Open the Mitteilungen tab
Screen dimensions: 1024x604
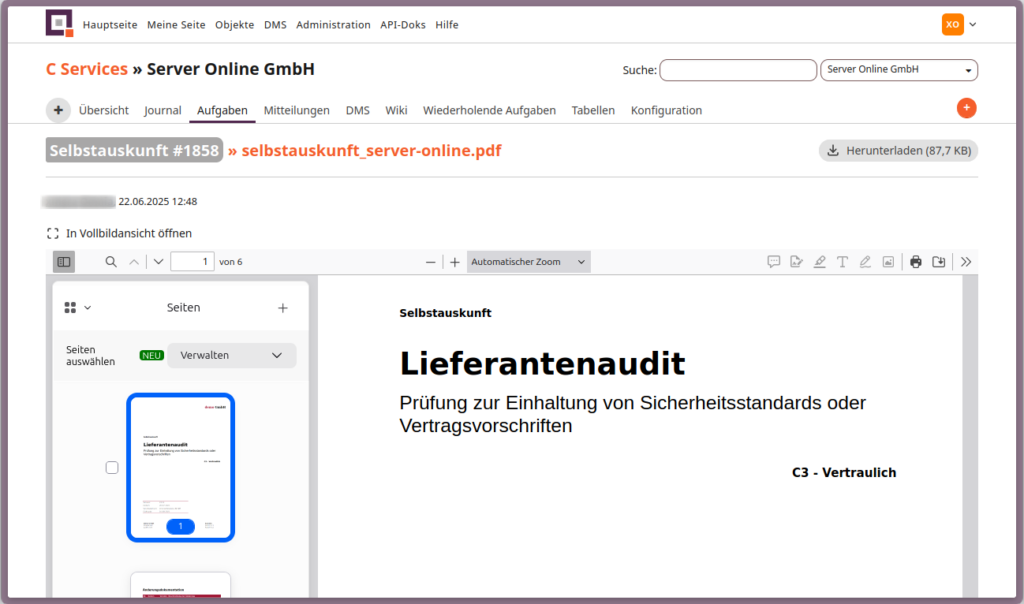(x=296, y=110)
